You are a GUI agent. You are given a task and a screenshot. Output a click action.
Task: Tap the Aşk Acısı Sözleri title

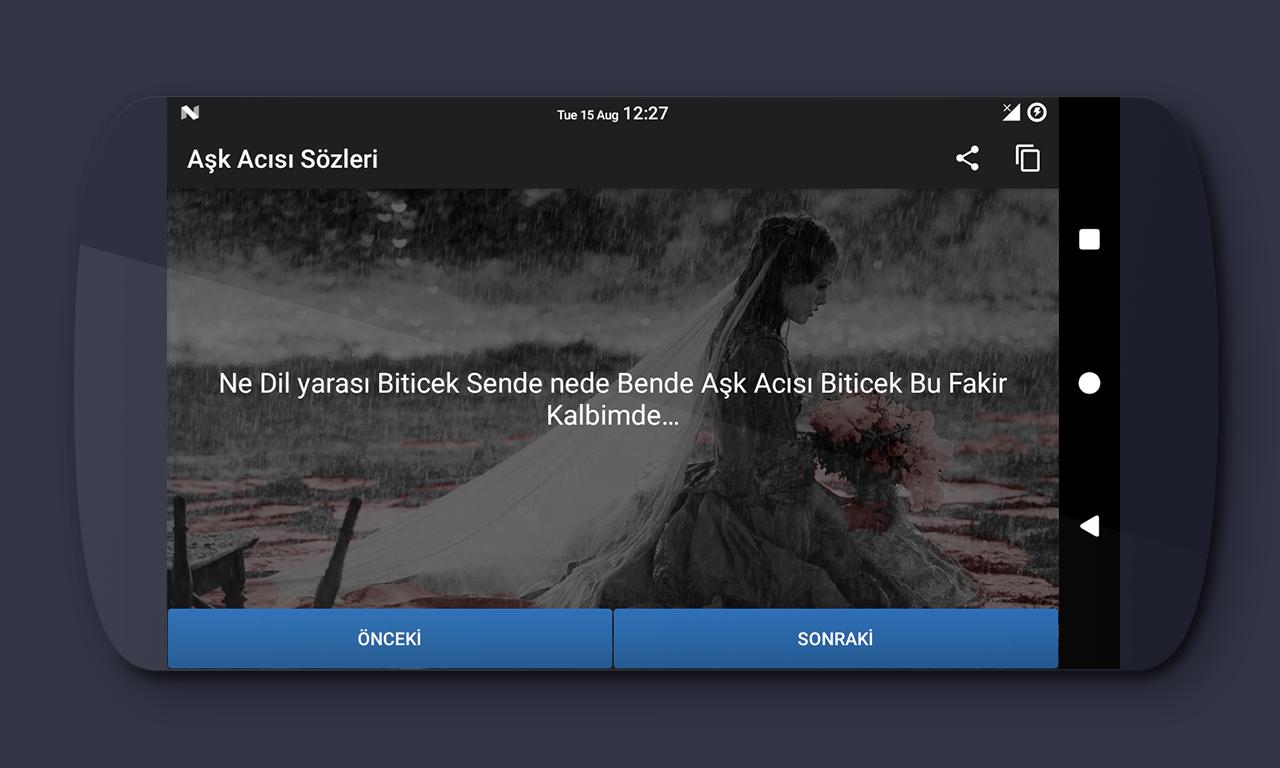tap(283, 159)
